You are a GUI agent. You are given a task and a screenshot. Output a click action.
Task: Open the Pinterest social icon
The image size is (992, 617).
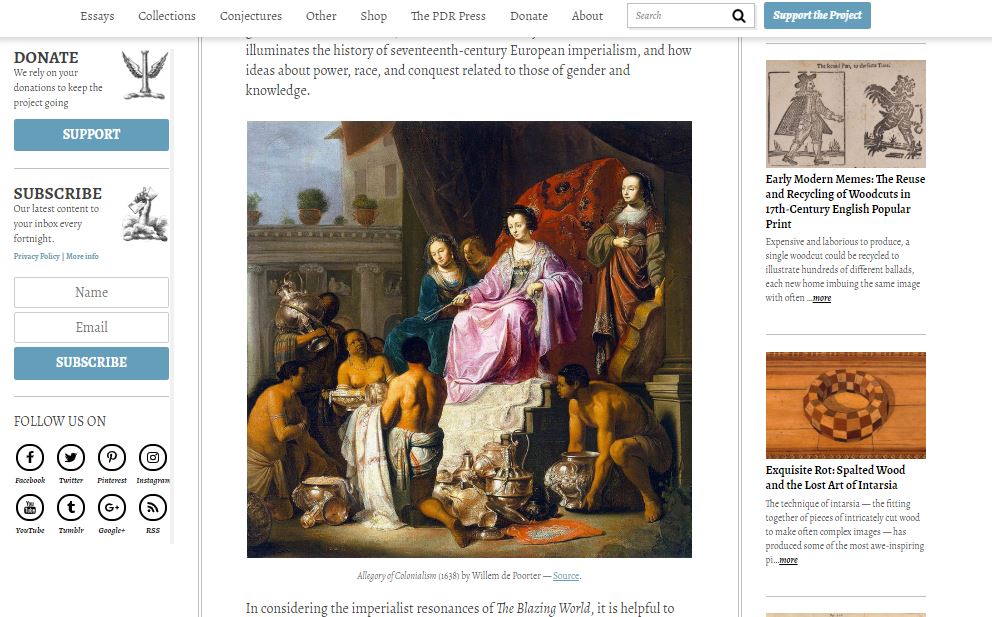tap(112, 457)
